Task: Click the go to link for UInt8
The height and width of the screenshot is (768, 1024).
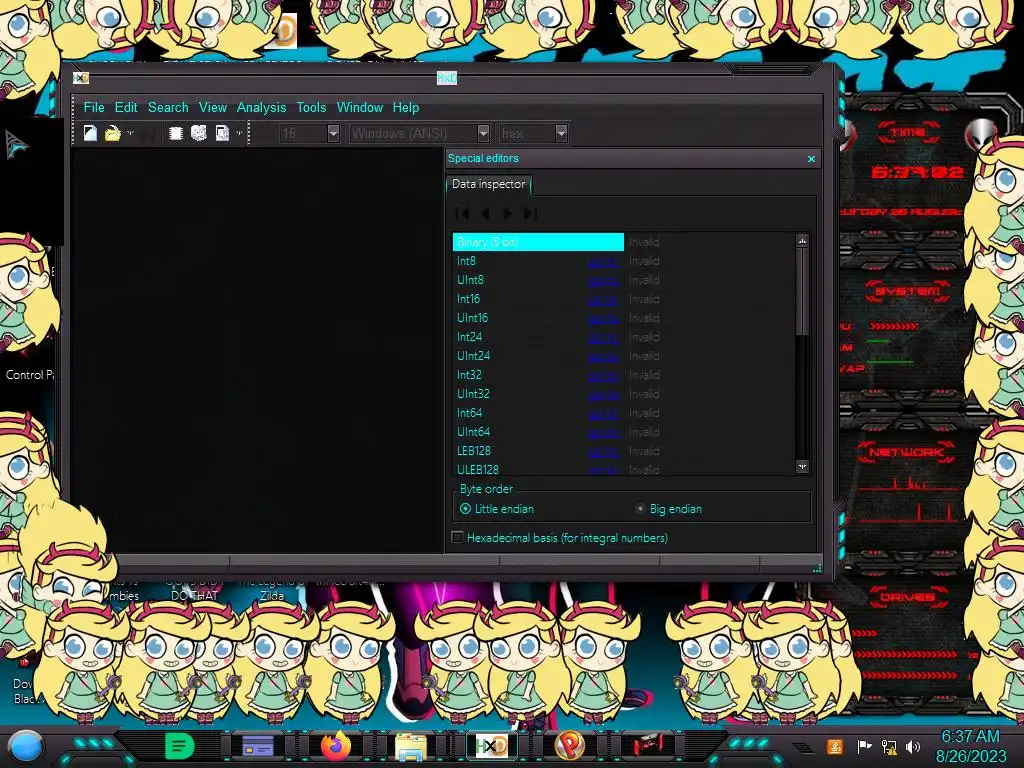Action: [x=603, y=280]
